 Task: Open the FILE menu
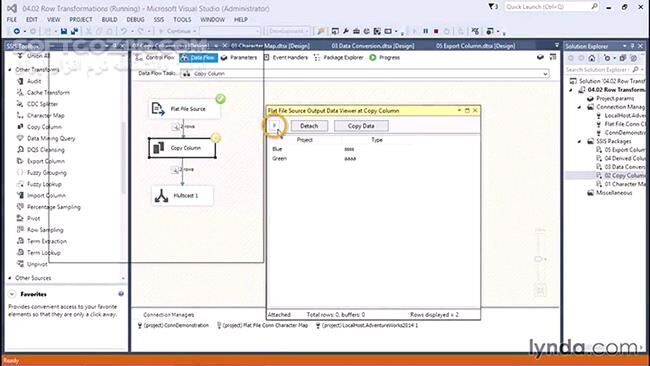[x=12, y=19]
